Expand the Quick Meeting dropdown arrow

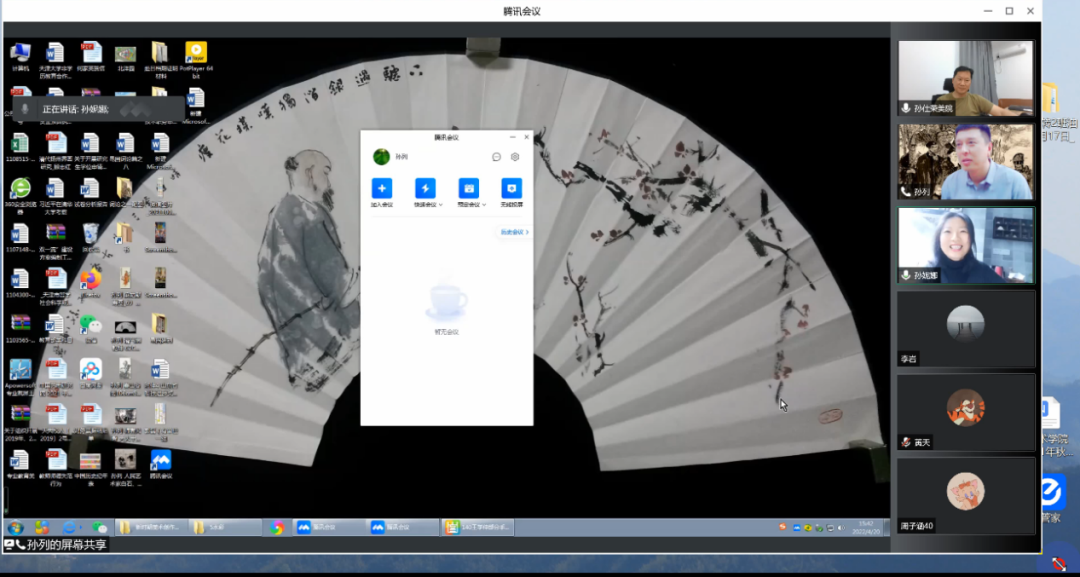pos(441,205)
